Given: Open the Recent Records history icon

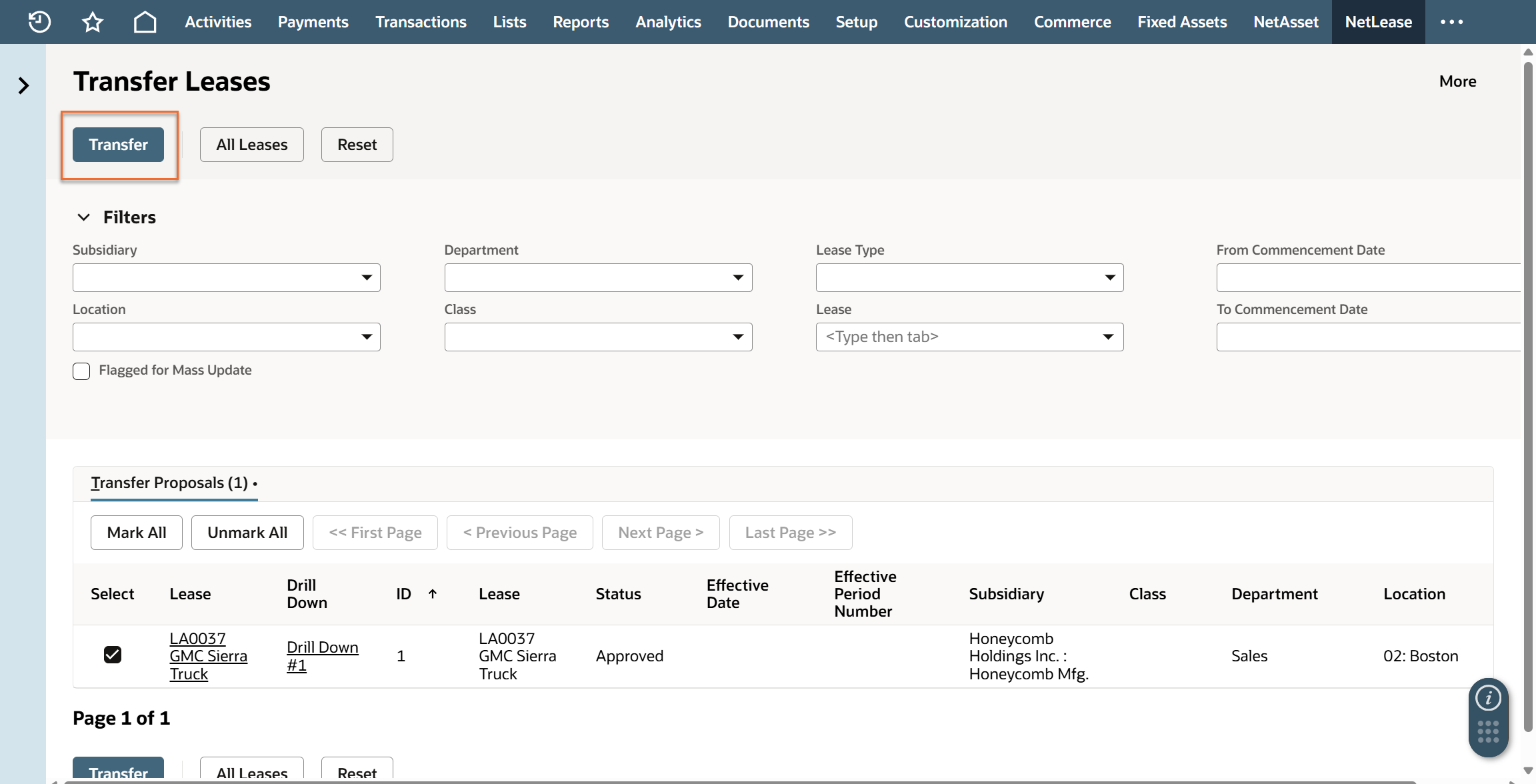Looking at the screenshot, I should [x=39, y=22].
